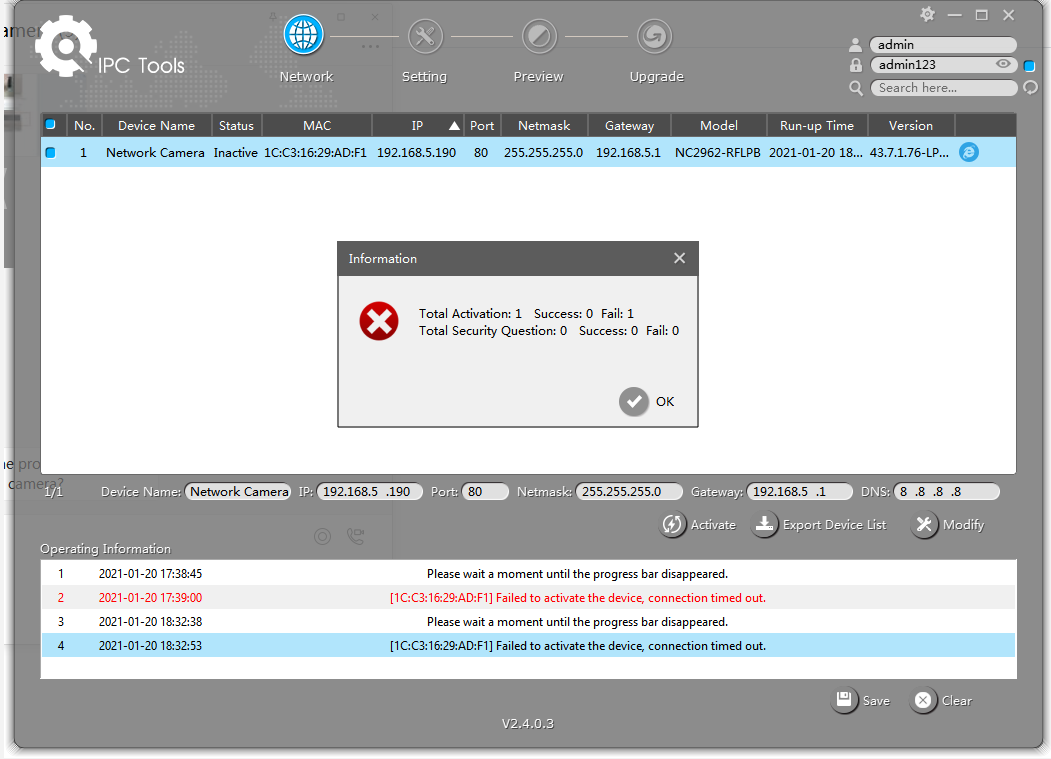Sort by Device Name column header
The height and width of the screenshot is (759, 1051).
156,125
